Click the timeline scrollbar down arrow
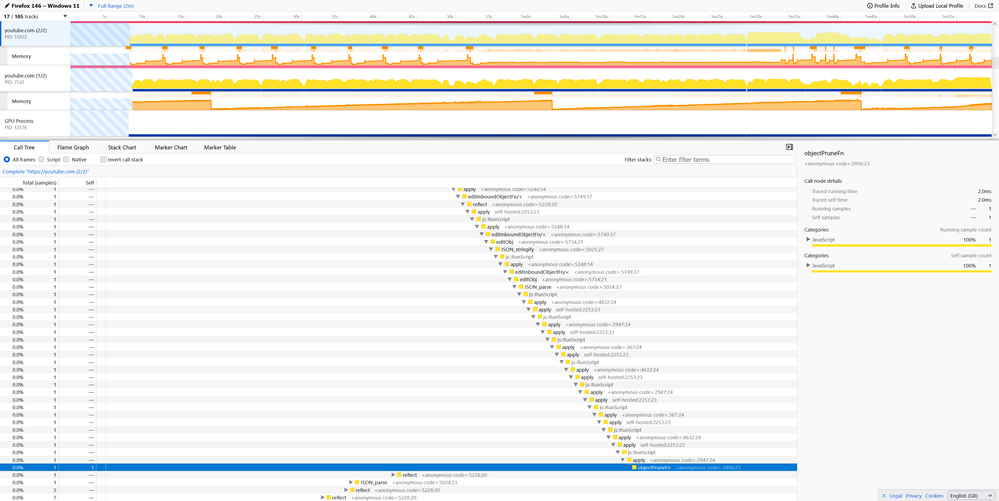 pyautogui.click(x=995, y=134)
